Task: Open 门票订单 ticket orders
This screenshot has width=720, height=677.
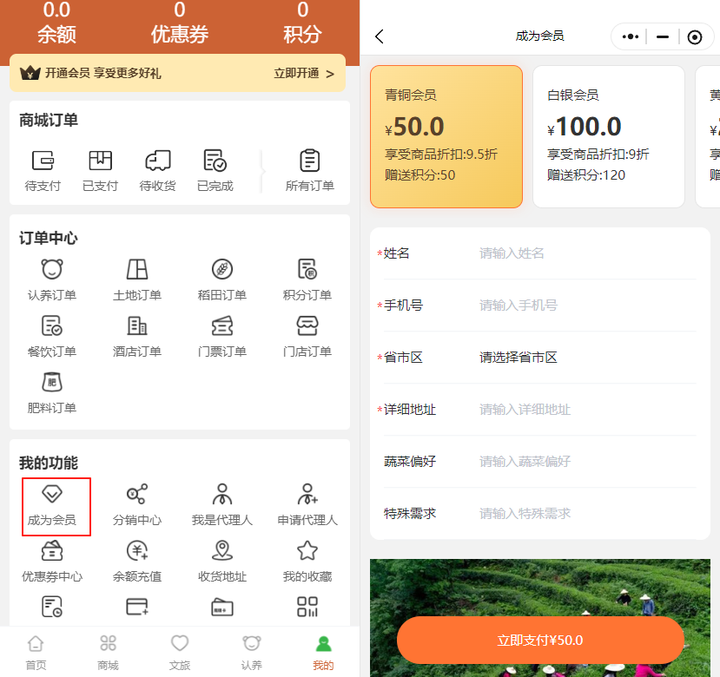Action: [222, 336]
